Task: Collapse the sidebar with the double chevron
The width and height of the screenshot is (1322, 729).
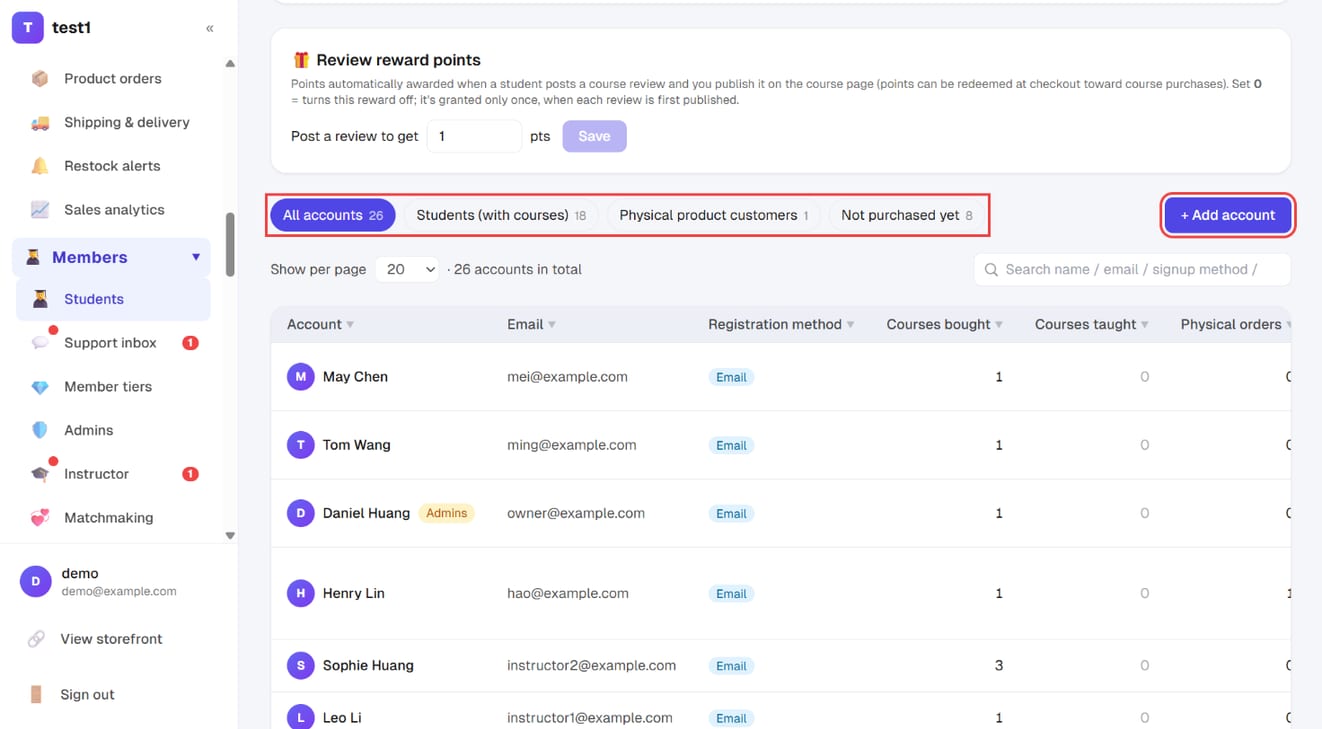Action: tap(210, 28)
